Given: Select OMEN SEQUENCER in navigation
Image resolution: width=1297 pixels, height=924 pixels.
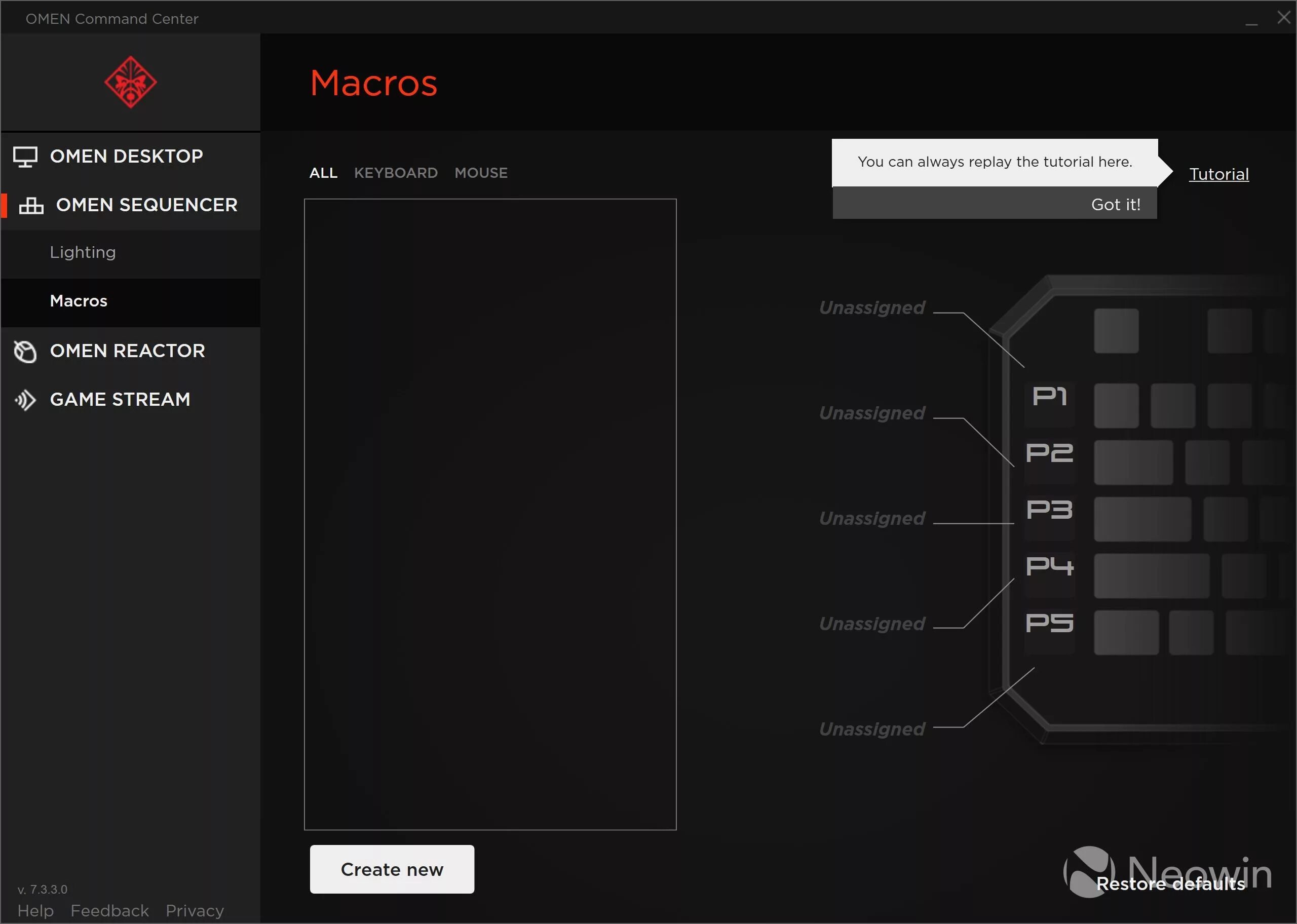Looking at the screenshot, I should (147, 205).
